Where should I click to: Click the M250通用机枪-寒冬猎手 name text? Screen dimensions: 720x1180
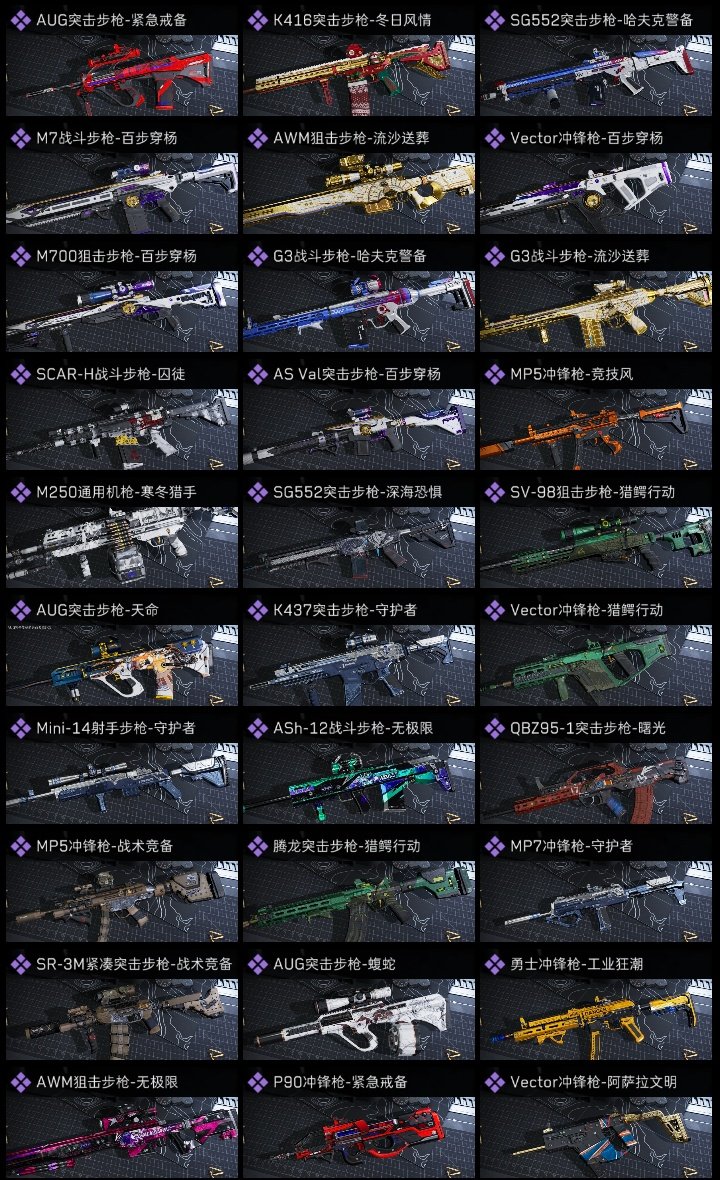pyautogui.click(x=117, y=492)
